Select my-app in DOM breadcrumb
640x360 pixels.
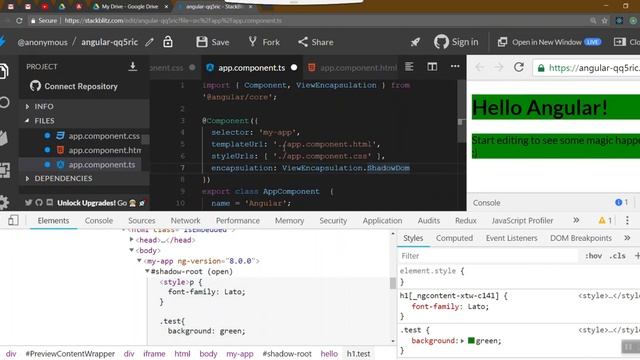(x=240, y=354)
